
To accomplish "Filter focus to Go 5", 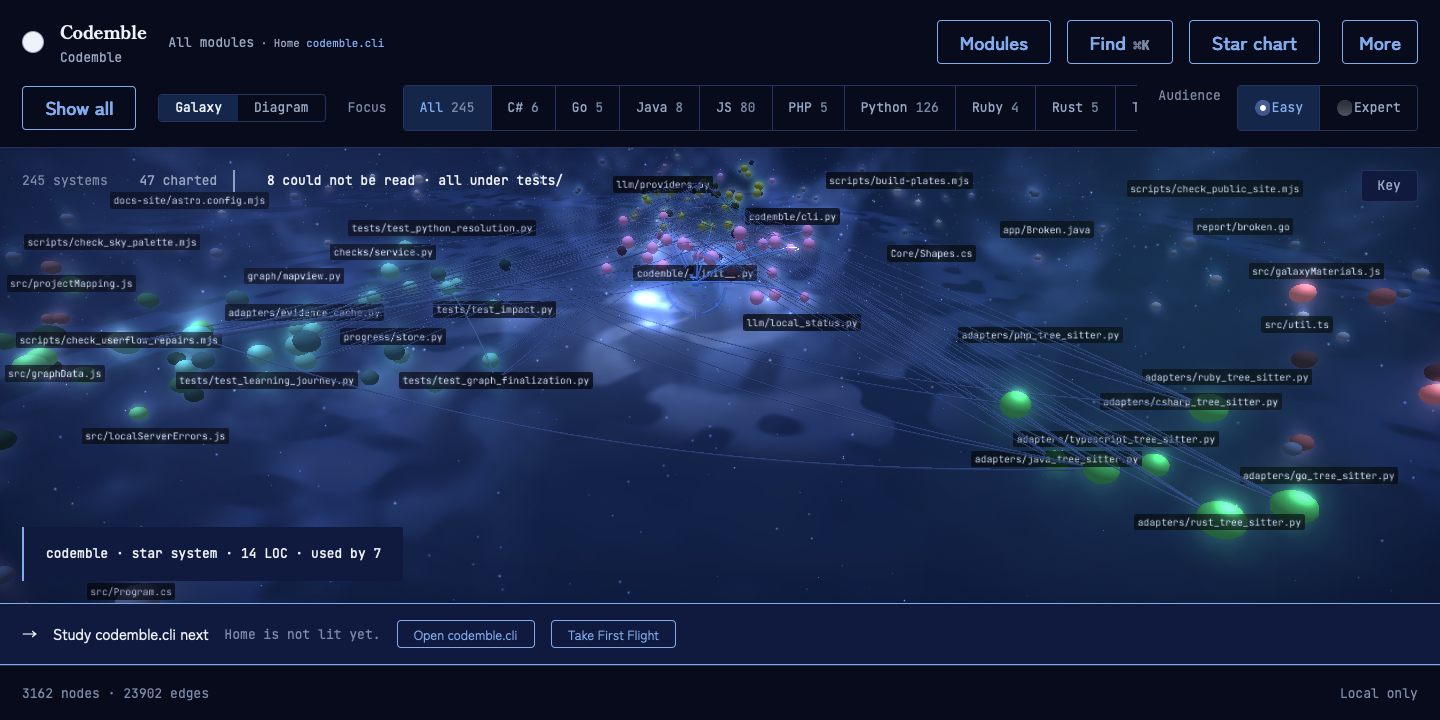I will [x=587, y=108].
